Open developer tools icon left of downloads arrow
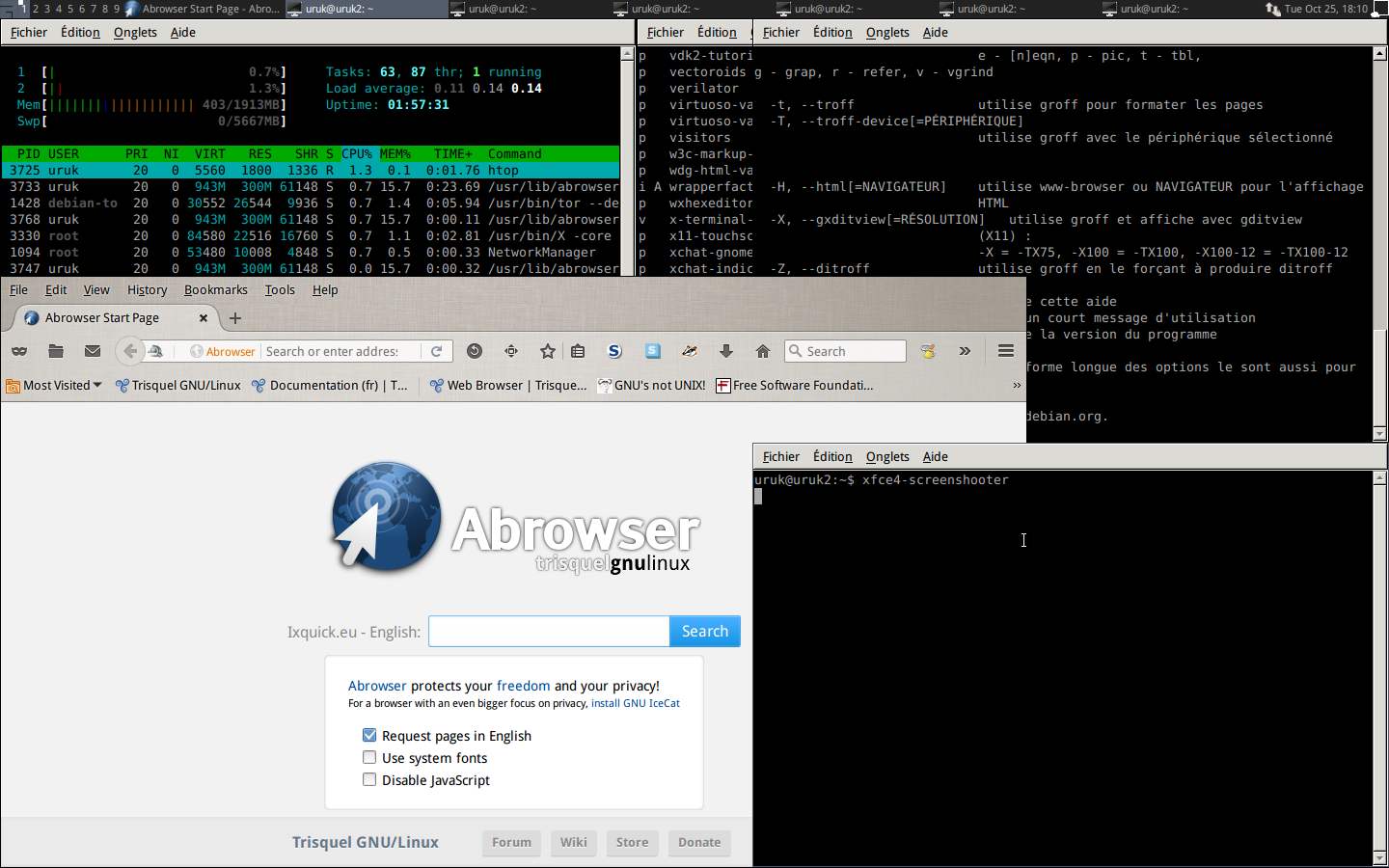1389x868 pixels. (x=690, y=351)
